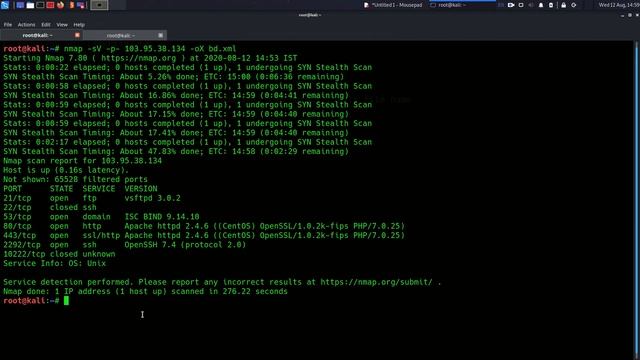This screenshot has width=640, height=360.
Task: Click the nmap -sV command text
Action: click(x=150, y=49)
